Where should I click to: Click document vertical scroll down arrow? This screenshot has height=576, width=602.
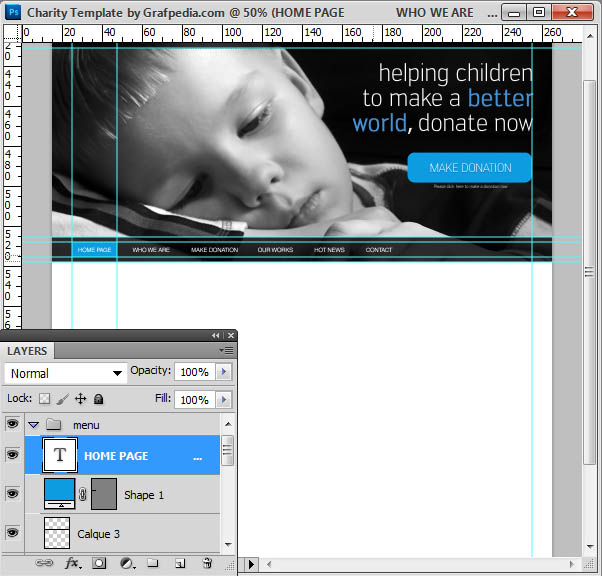[590, 547]
